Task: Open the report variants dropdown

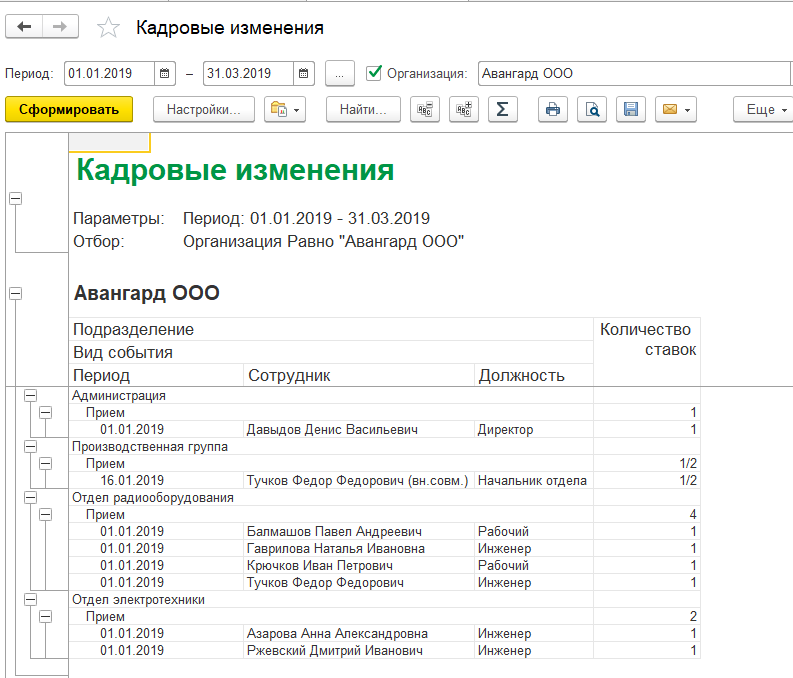Action: [284, 110]
